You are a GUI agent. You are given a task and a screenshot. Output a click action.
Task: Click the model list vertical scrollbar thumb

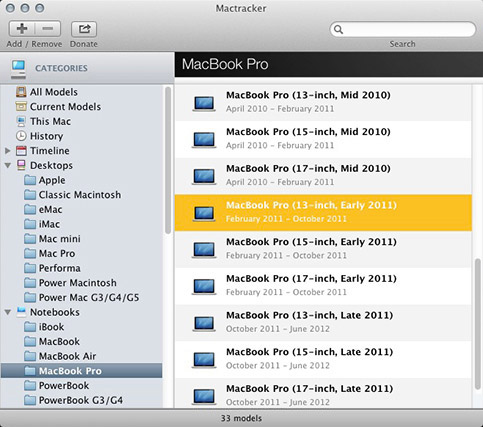pos(478,323)
